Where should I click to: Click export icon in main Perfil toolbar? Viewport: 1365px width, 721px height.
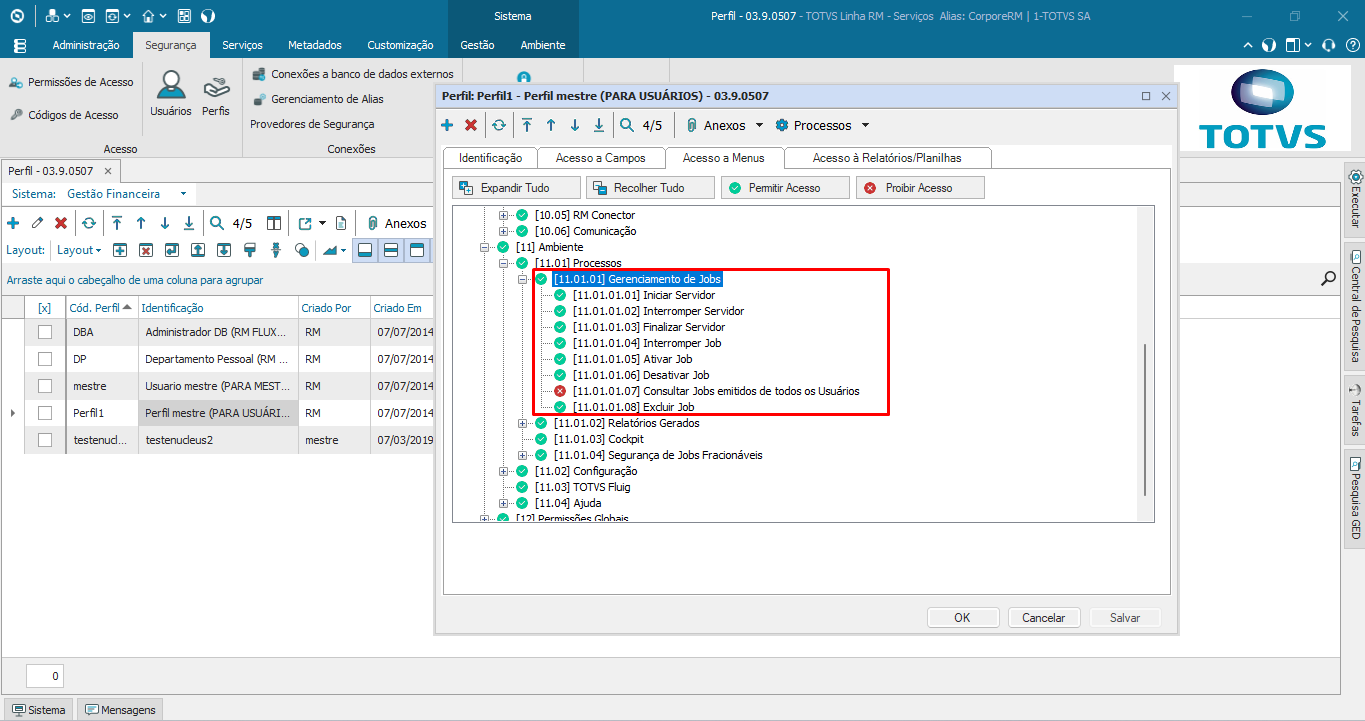(x=305, y=223)
